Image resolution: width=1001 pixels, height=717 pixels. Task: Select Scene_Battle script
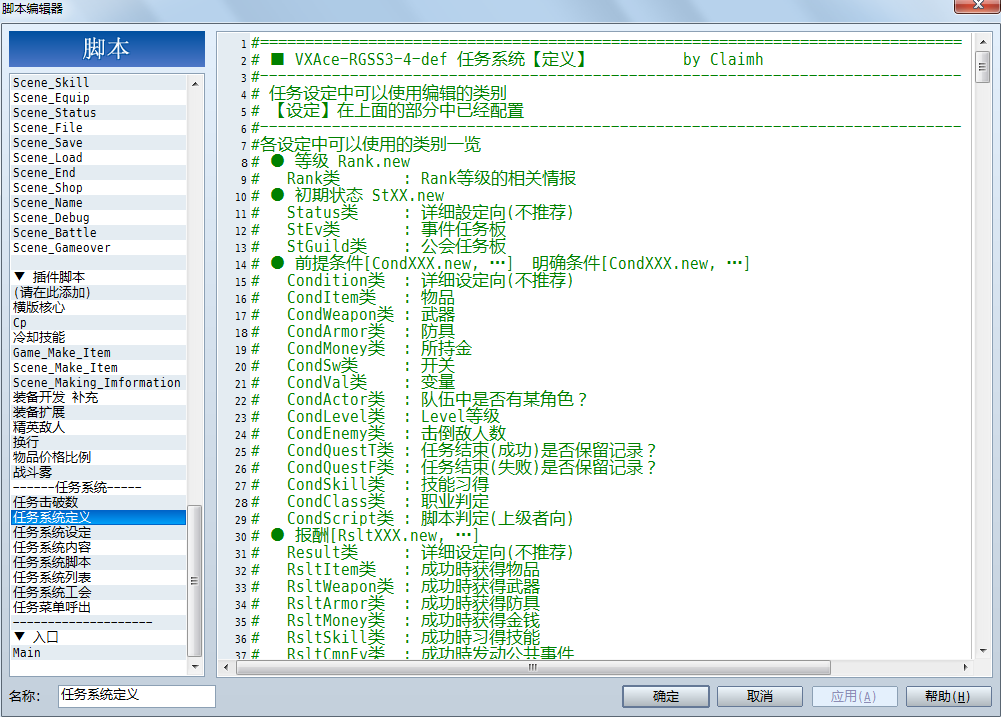pos(99,232)
